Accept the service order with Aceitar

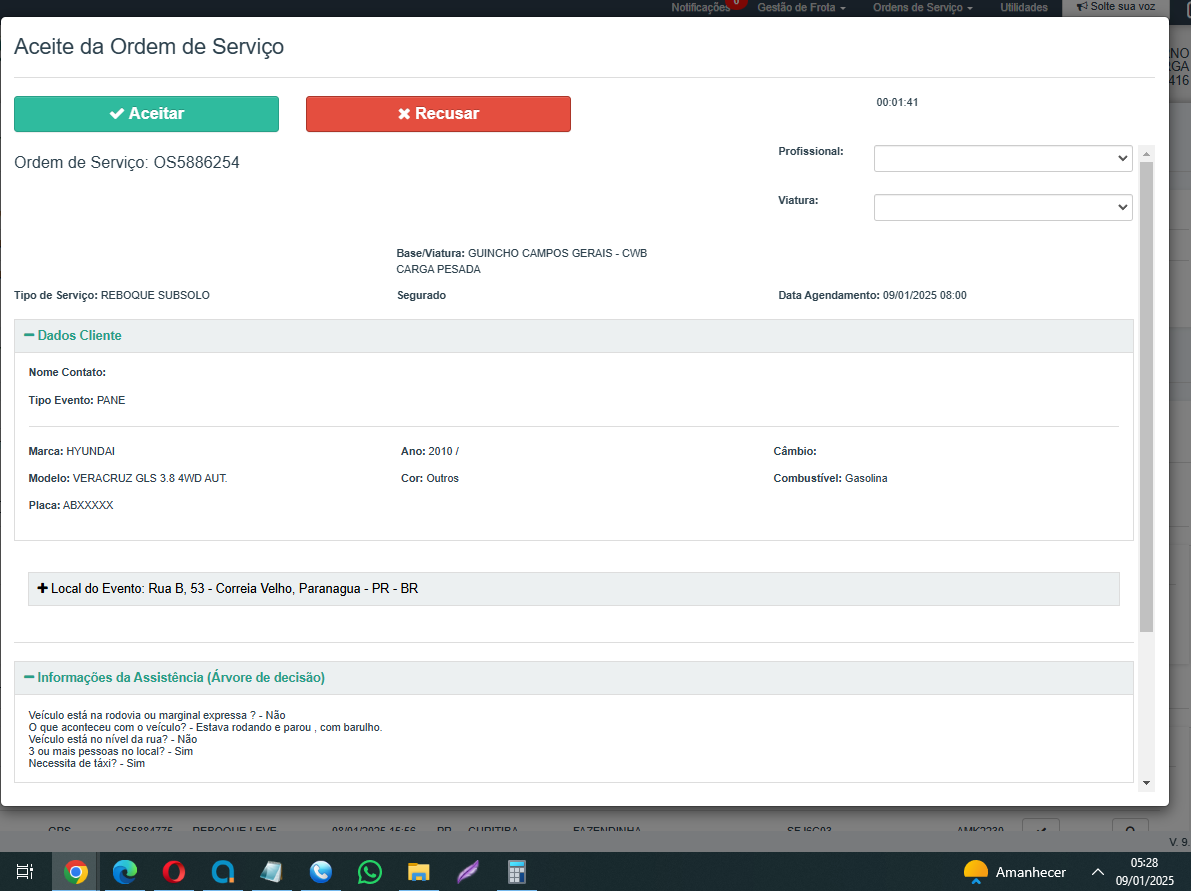click(x=146, y=114)
